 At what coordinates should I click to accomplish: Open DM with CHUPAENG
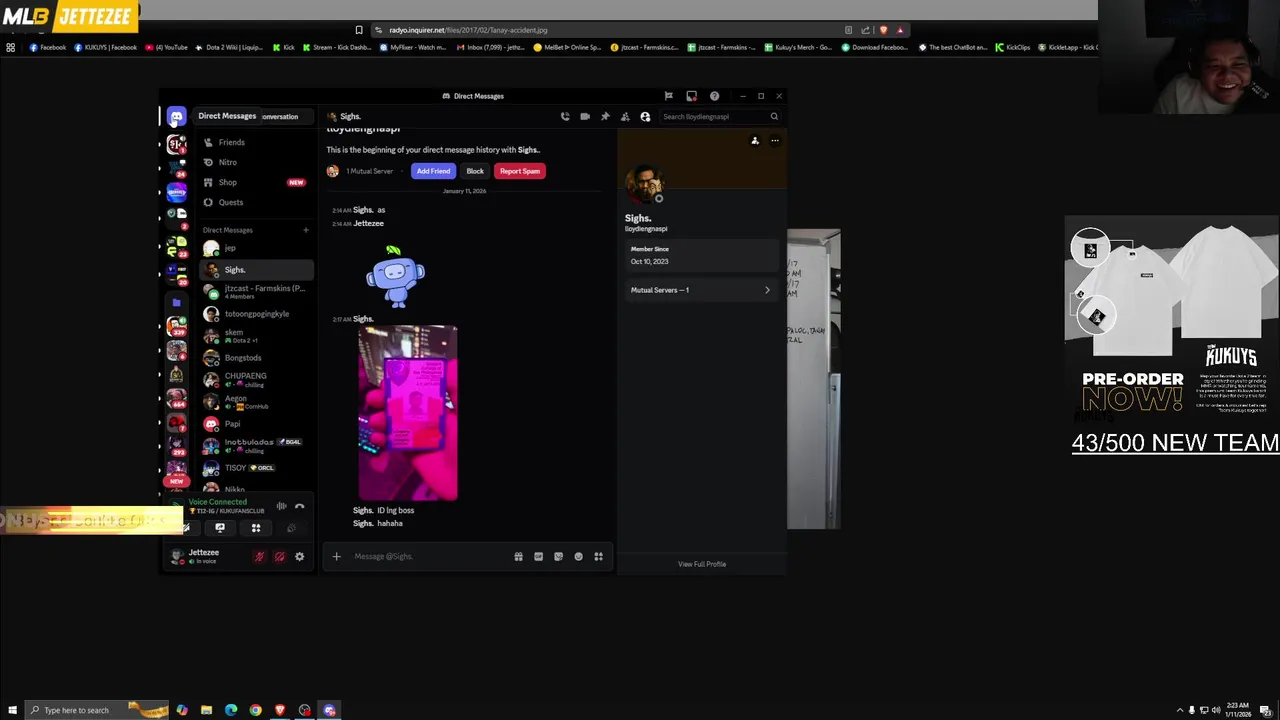tap(257, 380)
